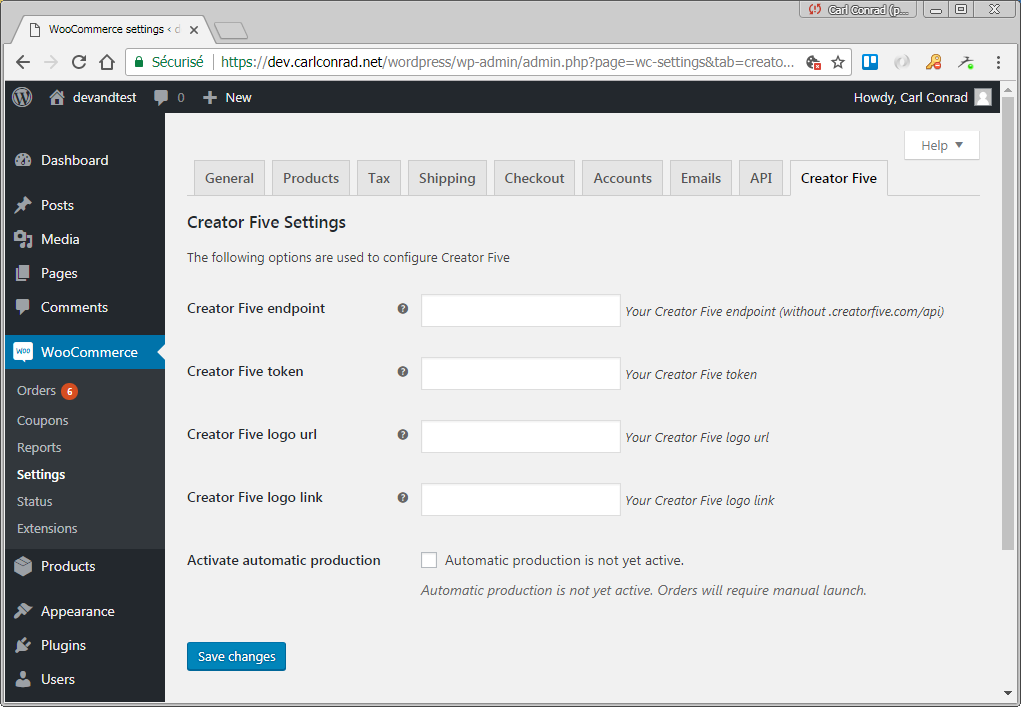The width and height of the screenshot is (1021, 707).
Task: Open Howdy, Carl Conrad account menu
Action: pyautogui.click(x=922, y=98)
